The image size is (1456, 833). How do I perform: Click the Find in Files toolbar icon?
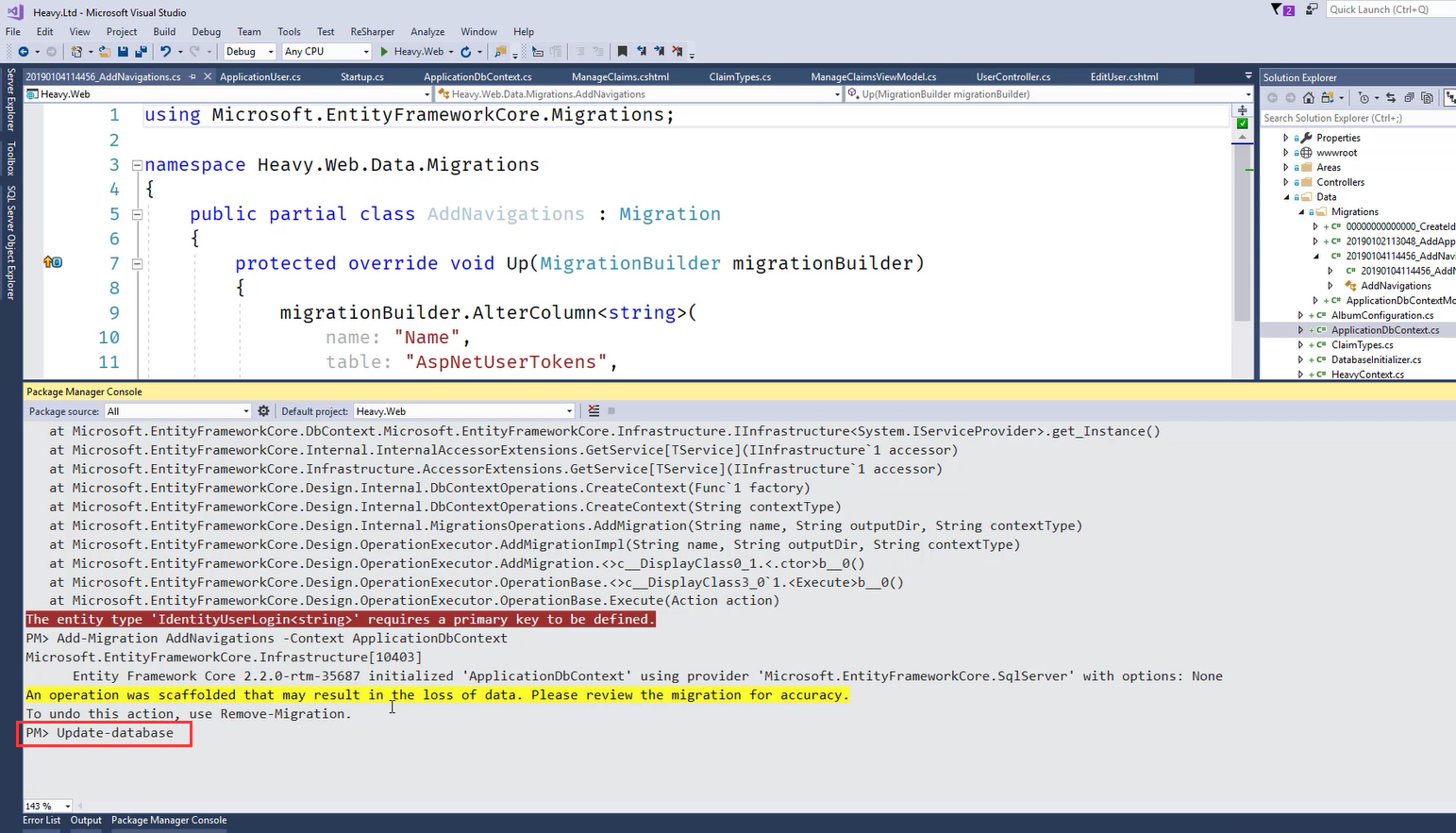tap(500, 52)
